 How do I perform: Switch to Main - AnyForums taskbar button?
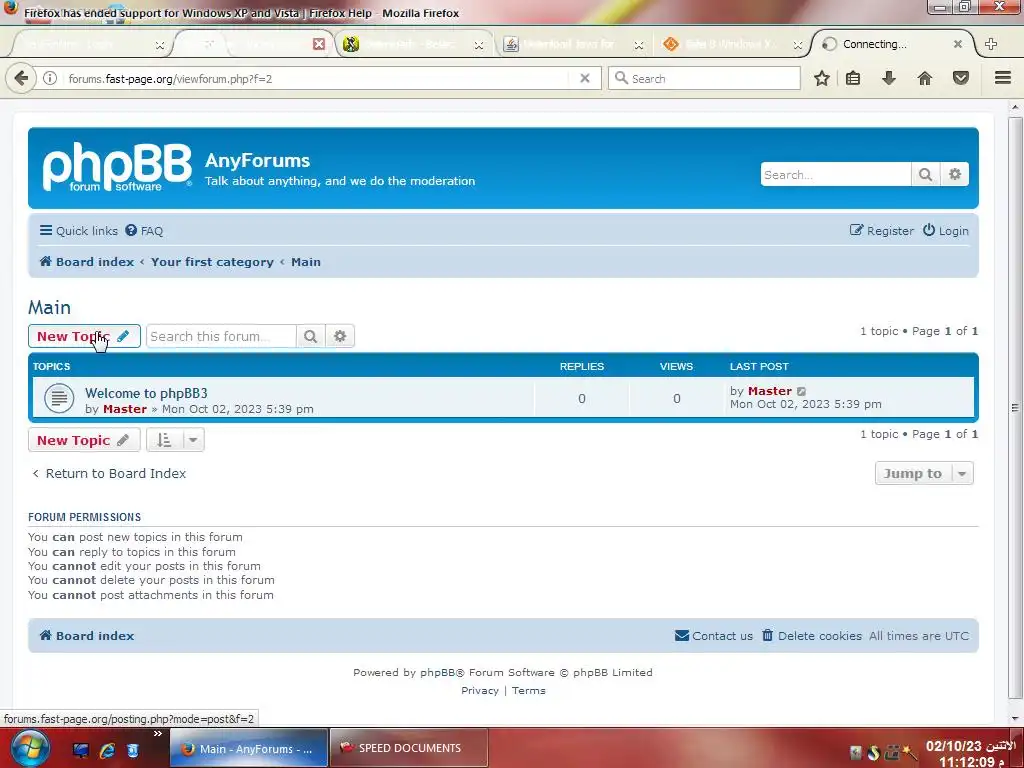[249, 748]
